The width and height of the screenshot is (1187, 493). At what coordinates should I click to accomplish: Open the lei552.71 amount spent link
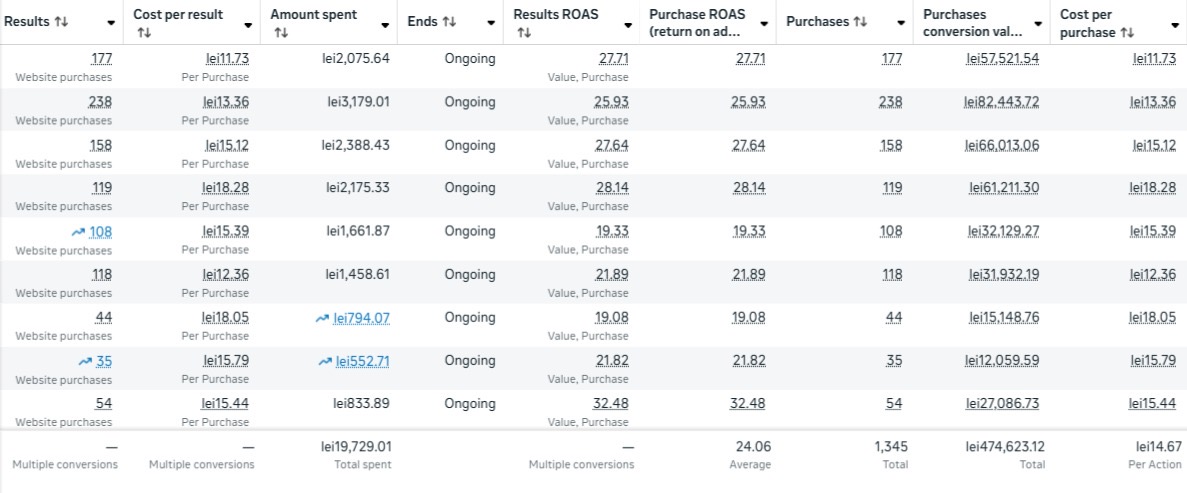(x=363, y=361)
